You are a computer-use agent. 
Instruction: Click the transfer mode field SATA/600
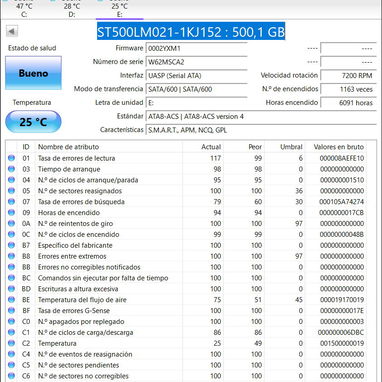(x=197, y=89)
